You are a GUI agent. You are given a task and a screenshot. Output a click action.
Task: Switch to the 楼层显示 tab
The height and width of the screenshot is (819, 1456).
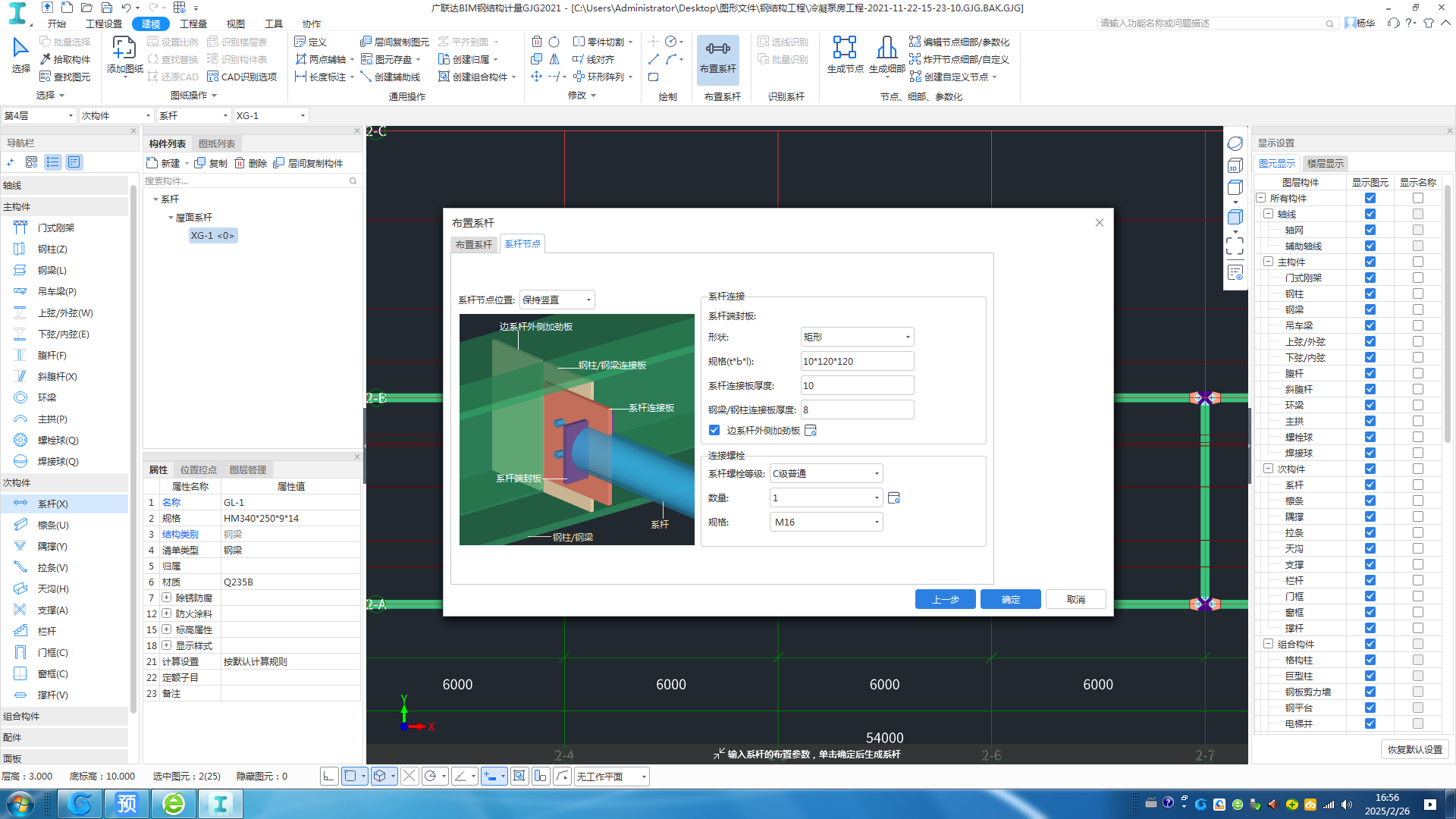pos(1325,163)
